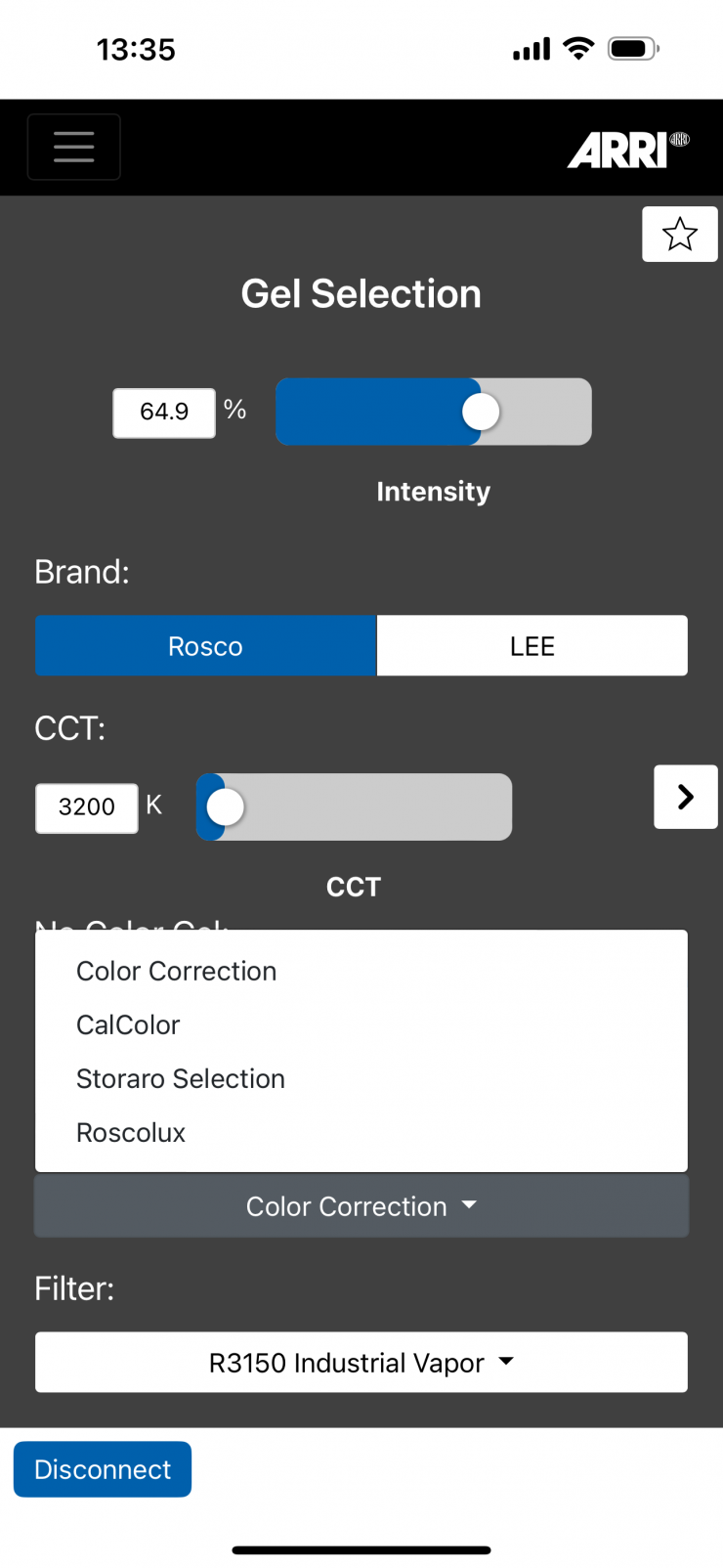Pick Storaro Selection gel category
Screen dimensions: 723x1568
pyautogui.click(x=181, y=1078)
